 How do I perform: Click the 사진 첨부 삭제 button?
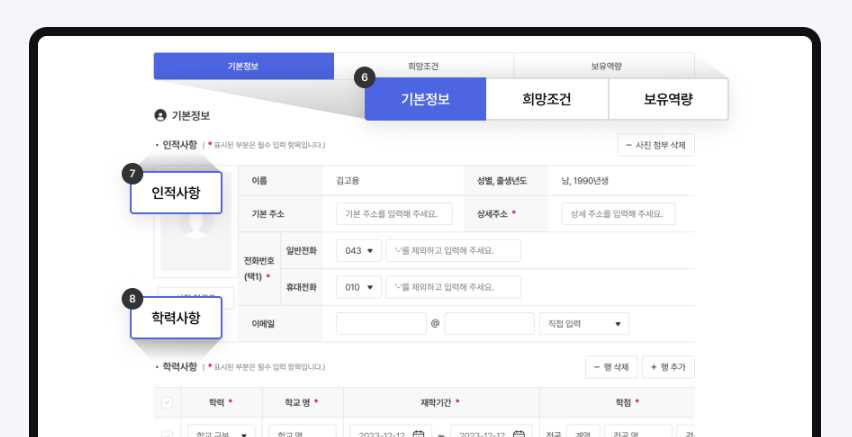(x=656, y=145)
